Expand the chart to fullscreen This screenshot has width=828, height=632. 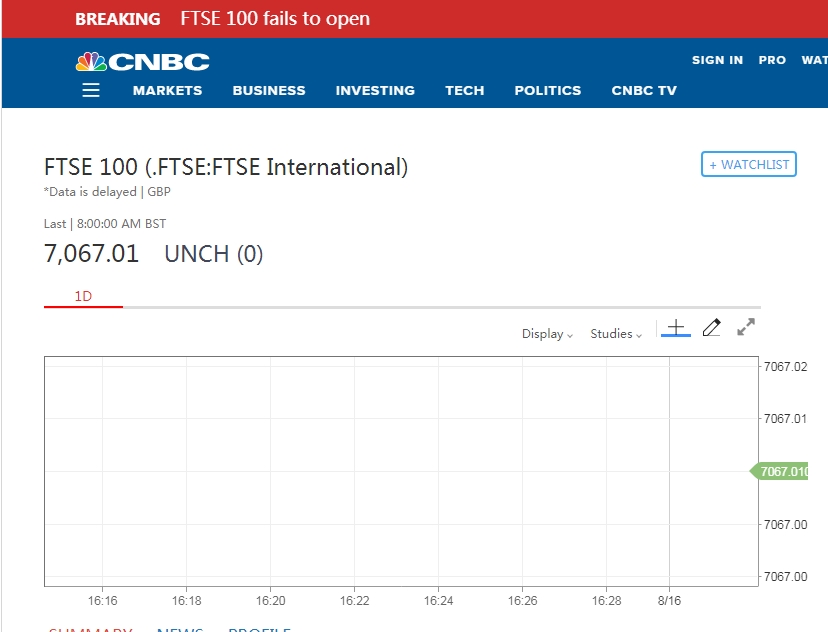pos(746,327)
